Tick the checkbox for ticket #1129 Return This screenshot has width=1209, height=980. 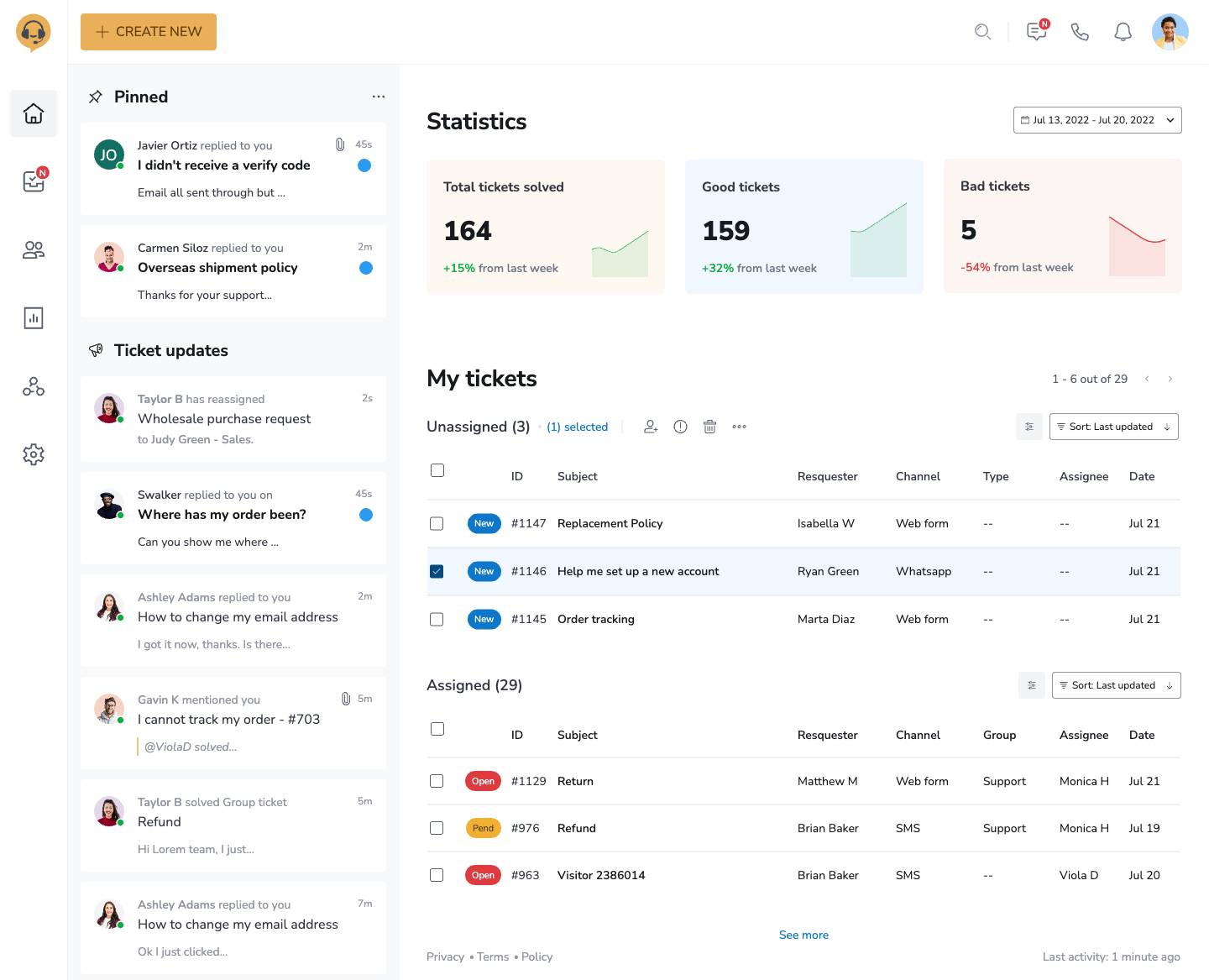click(437, 781)
